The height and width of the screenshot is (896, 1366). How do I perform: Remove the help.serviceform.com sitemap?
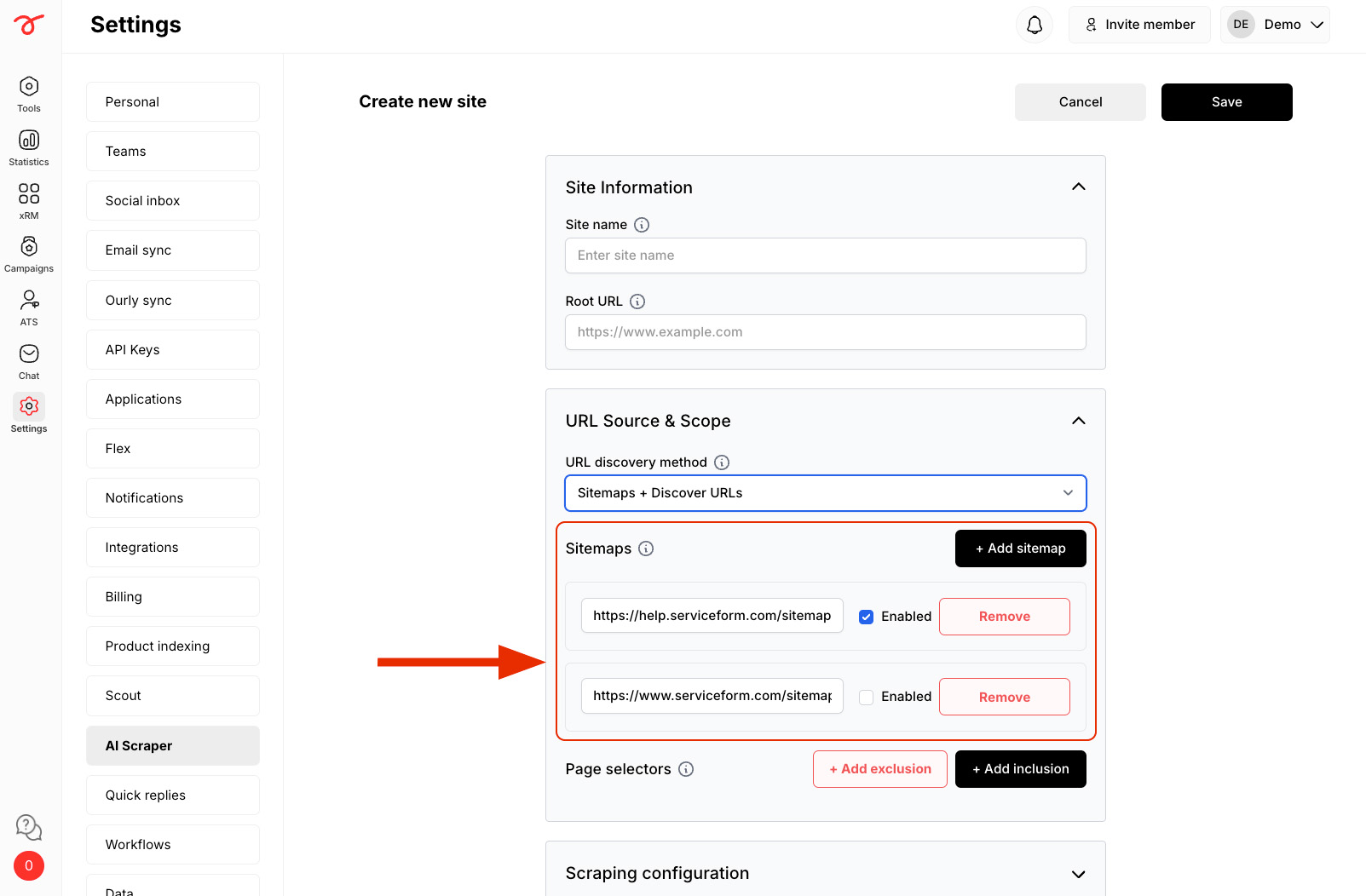1005,617
